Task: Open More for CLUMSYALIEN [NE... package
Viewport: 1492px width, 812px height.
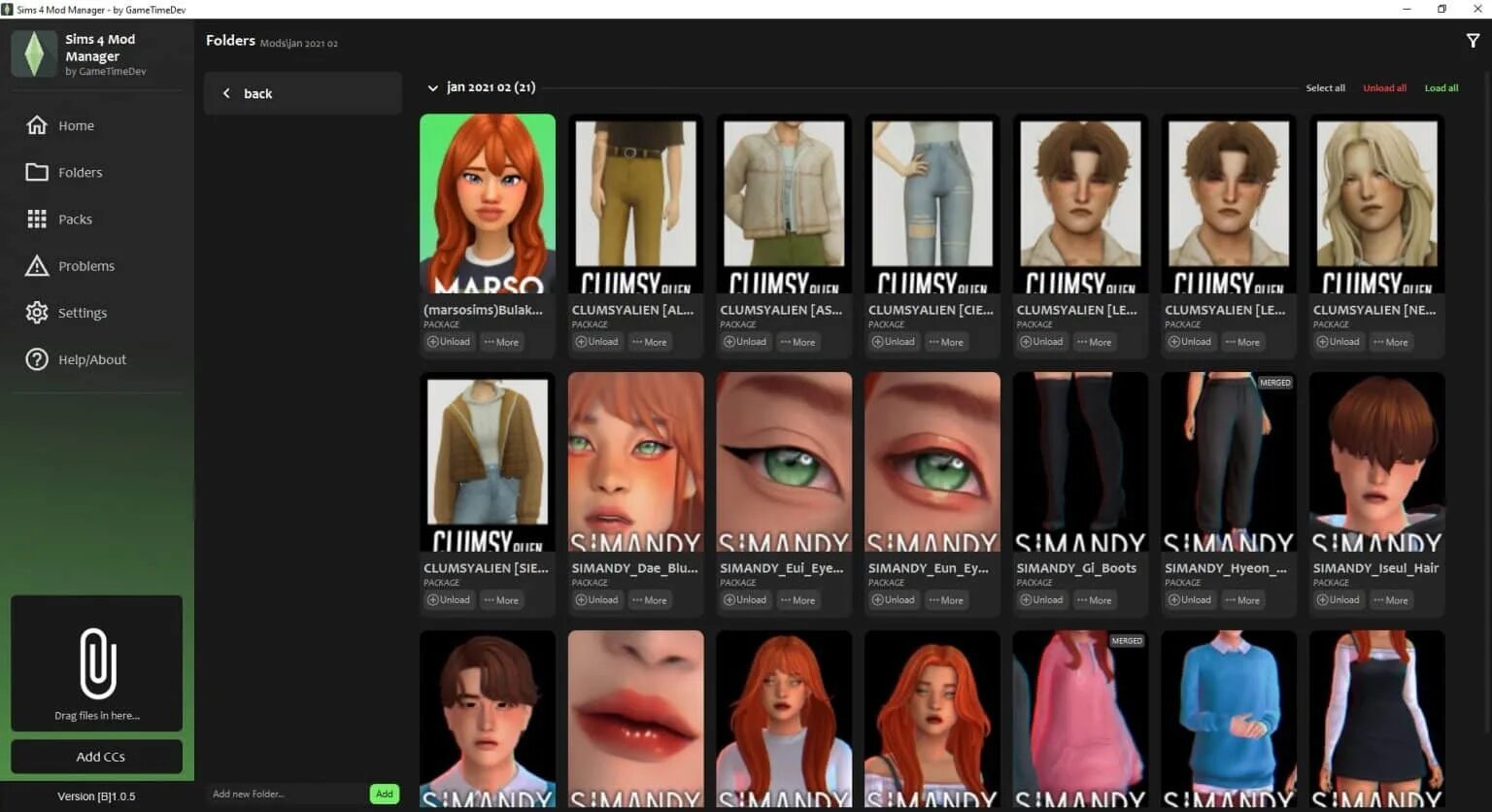Action: (x=1391, y=342)
